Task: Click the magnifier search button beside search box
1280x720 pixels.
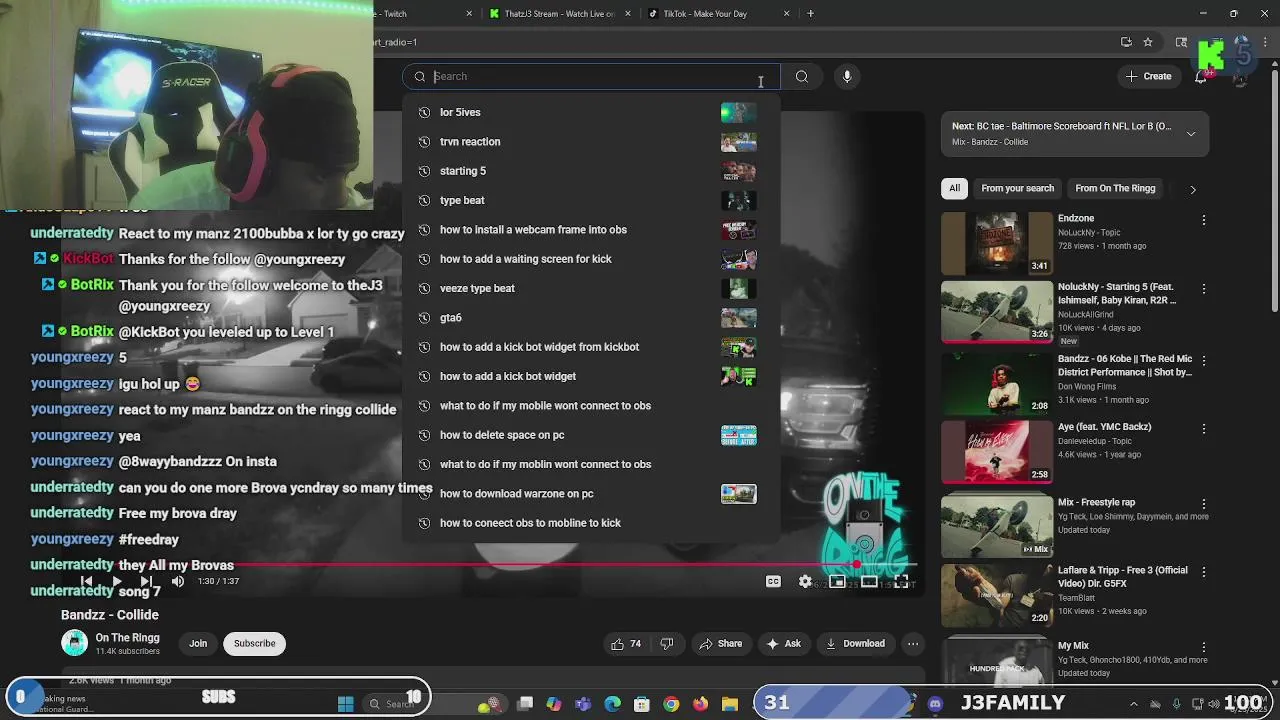Action: [x=802, y=76]
